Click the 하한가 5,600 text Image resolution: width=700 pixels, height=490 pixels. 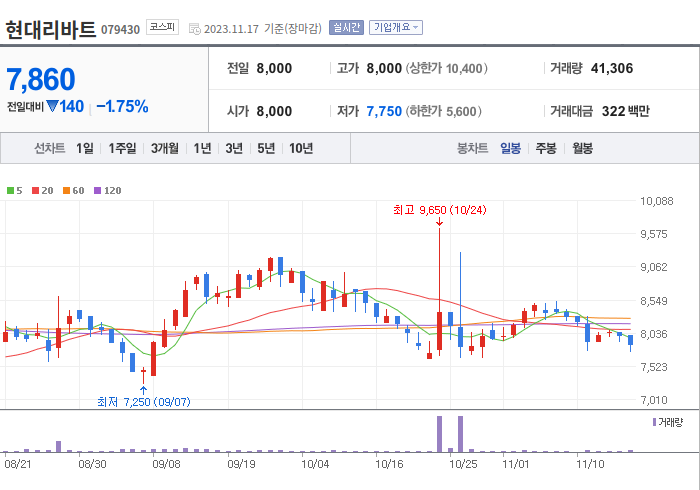click(444, 111)
